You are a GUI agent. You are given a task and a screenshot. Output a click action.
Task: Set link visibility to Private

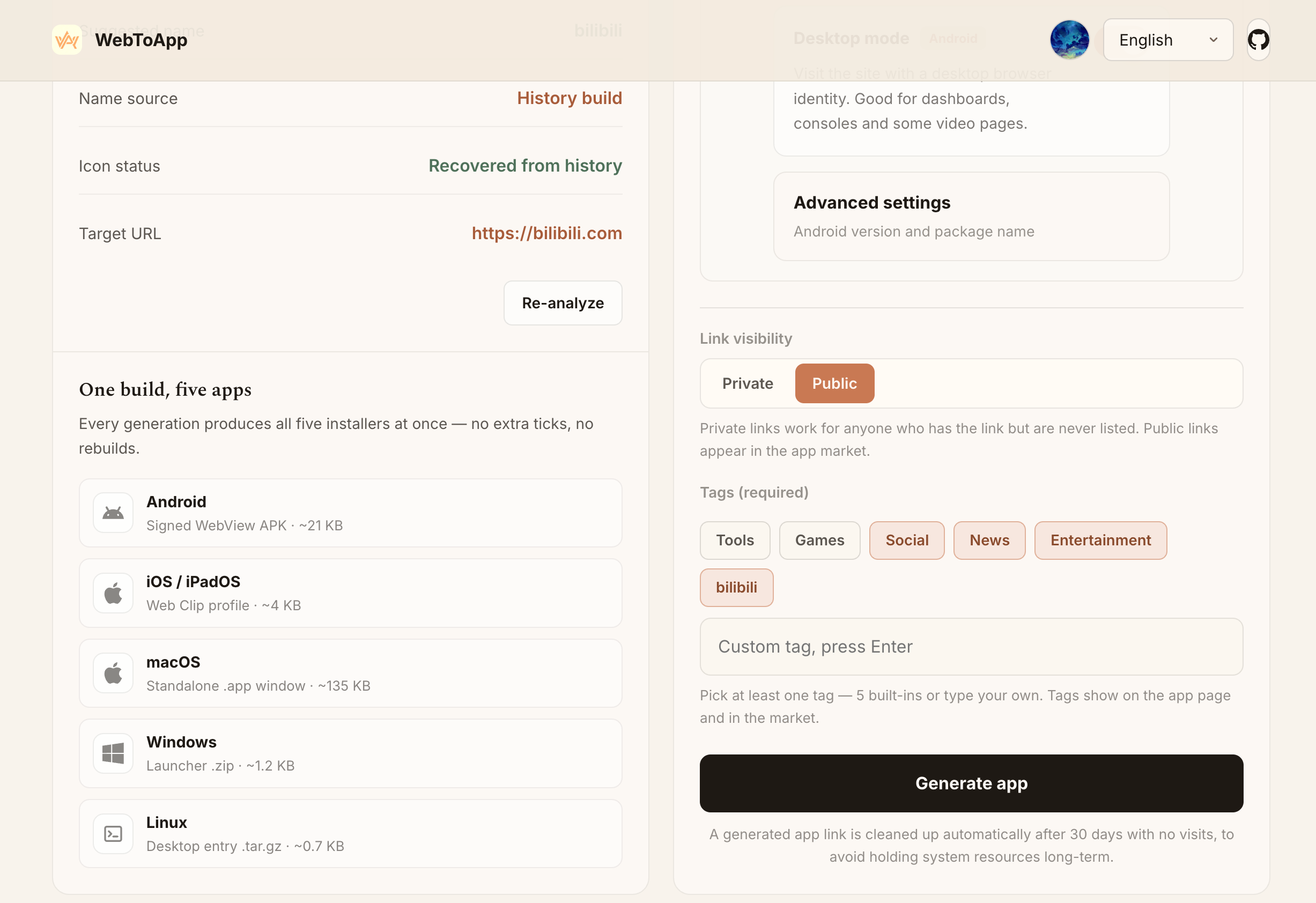pyautogui.click(x=748, y=383)
